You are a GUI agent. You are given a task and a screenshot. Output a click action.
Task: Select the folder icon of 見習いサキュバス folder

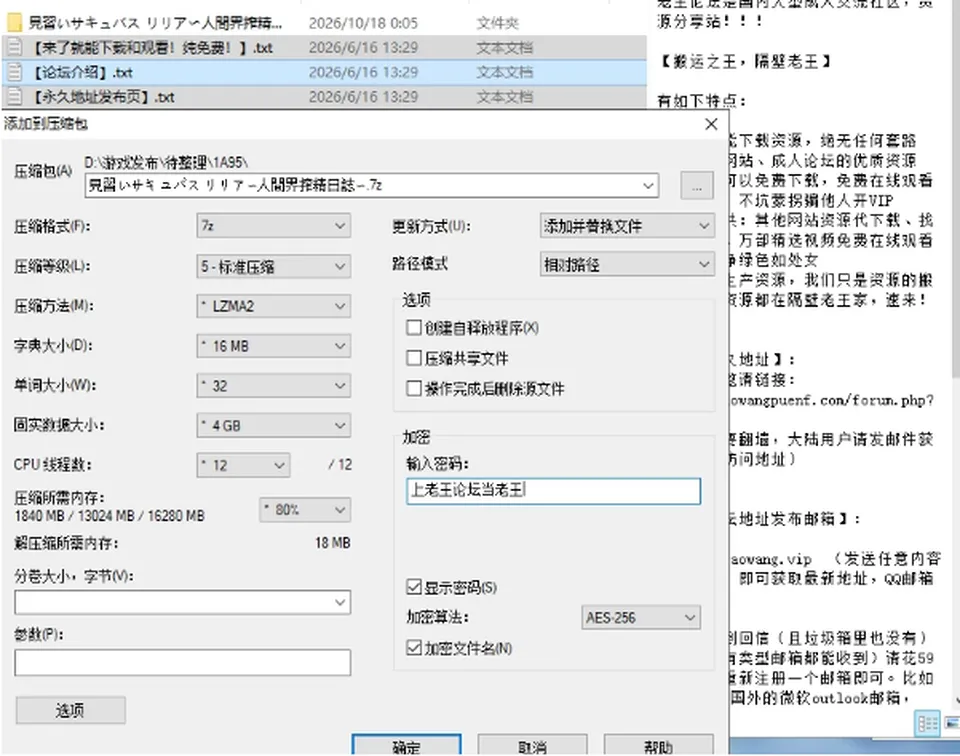click(14, 23)
